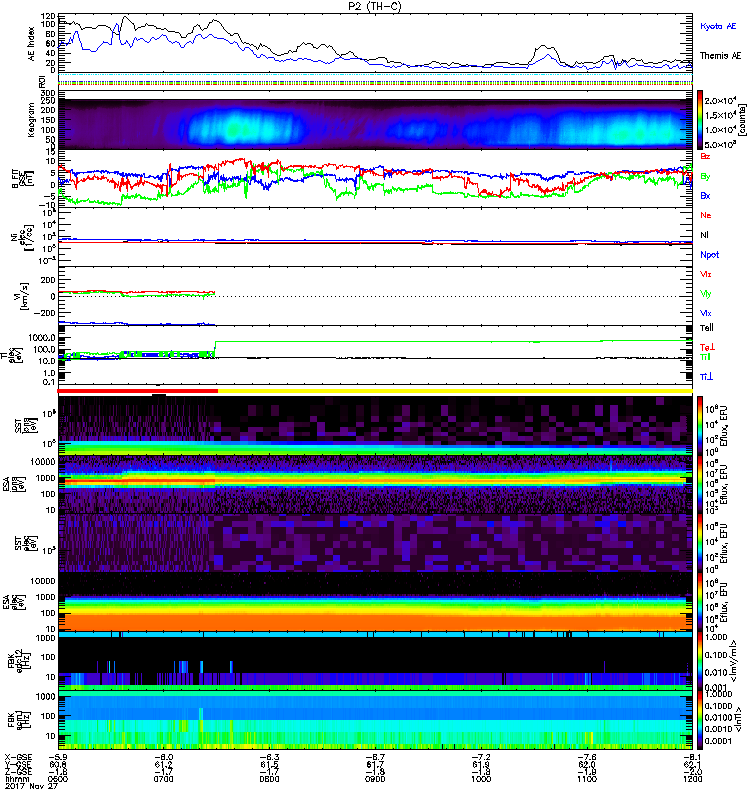Click the black Te parallel legend label
Screen dimensions: 750x800
pos(707,328)
